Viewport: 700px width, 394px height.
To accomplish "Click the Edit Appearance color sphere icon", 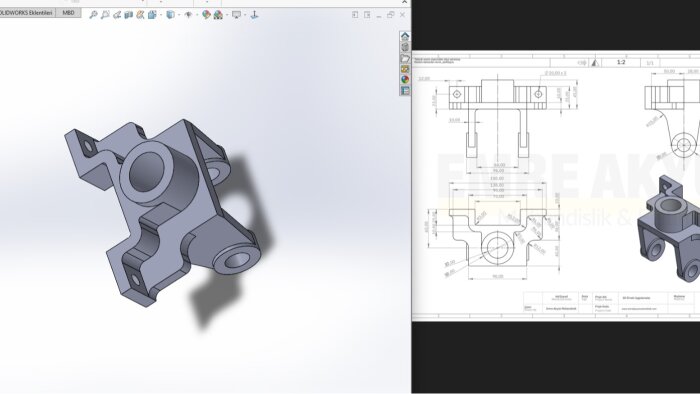I will point(206,15).
